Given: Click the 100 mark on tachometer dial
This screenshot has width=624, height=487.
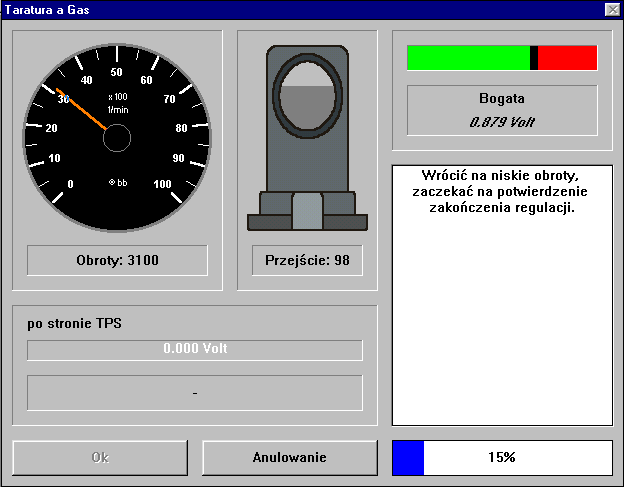Looking at the screenshot, I should pyautogui.click(x=162, y=184).
